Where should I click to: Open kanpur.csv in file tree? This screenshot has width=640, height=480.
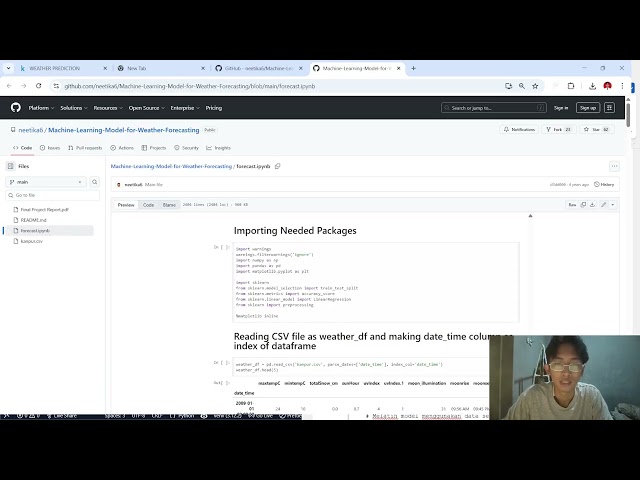[x=32, y=241]
